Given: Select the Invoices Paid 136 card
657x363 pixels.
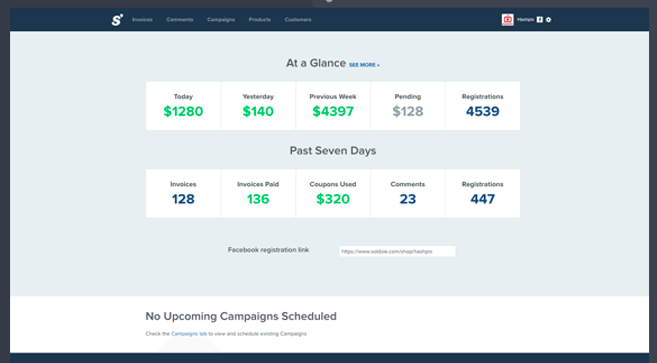Looking at the screenshot, I should (258, 193).
